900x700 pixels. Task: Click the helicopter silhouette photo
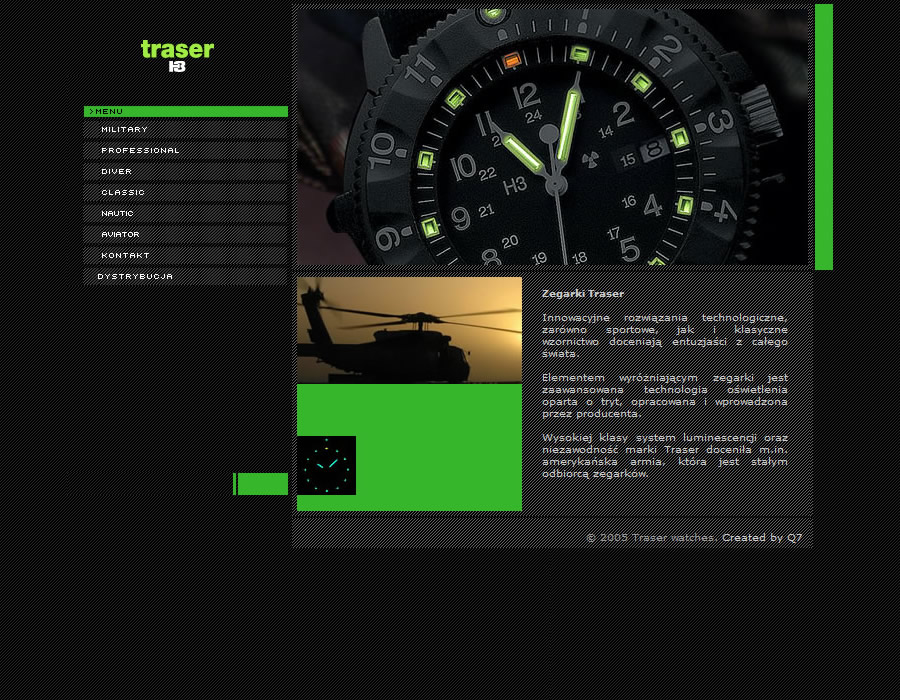tap(409, 330)
